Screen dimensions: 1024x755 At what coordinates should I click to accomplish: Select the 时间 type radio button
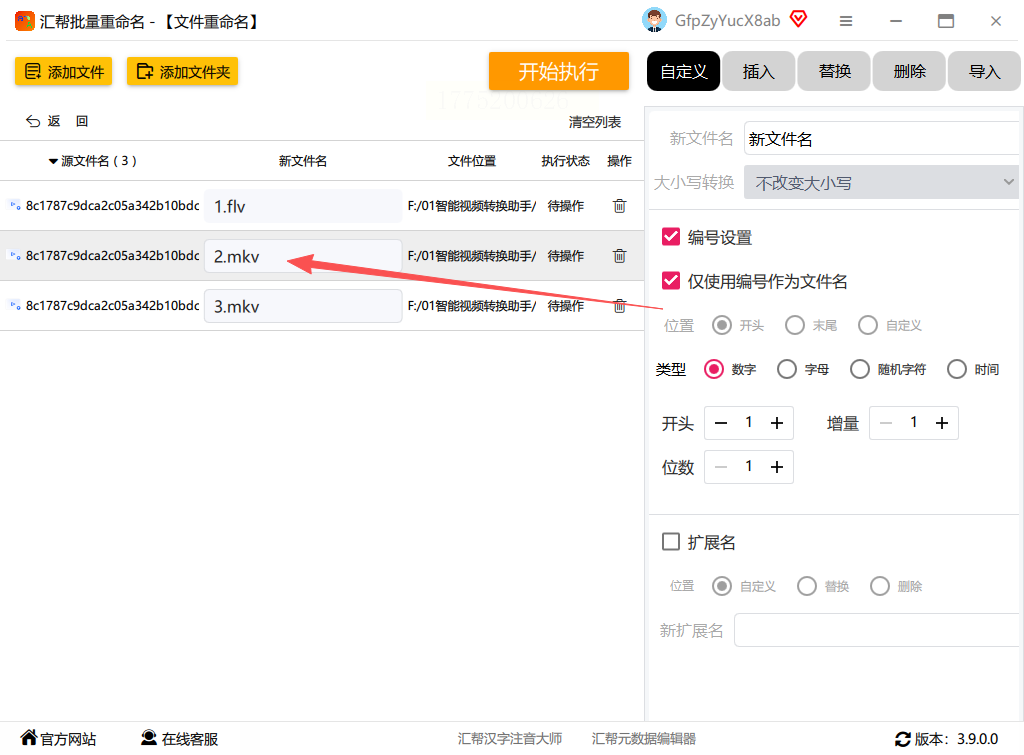(x=957, y=369)
